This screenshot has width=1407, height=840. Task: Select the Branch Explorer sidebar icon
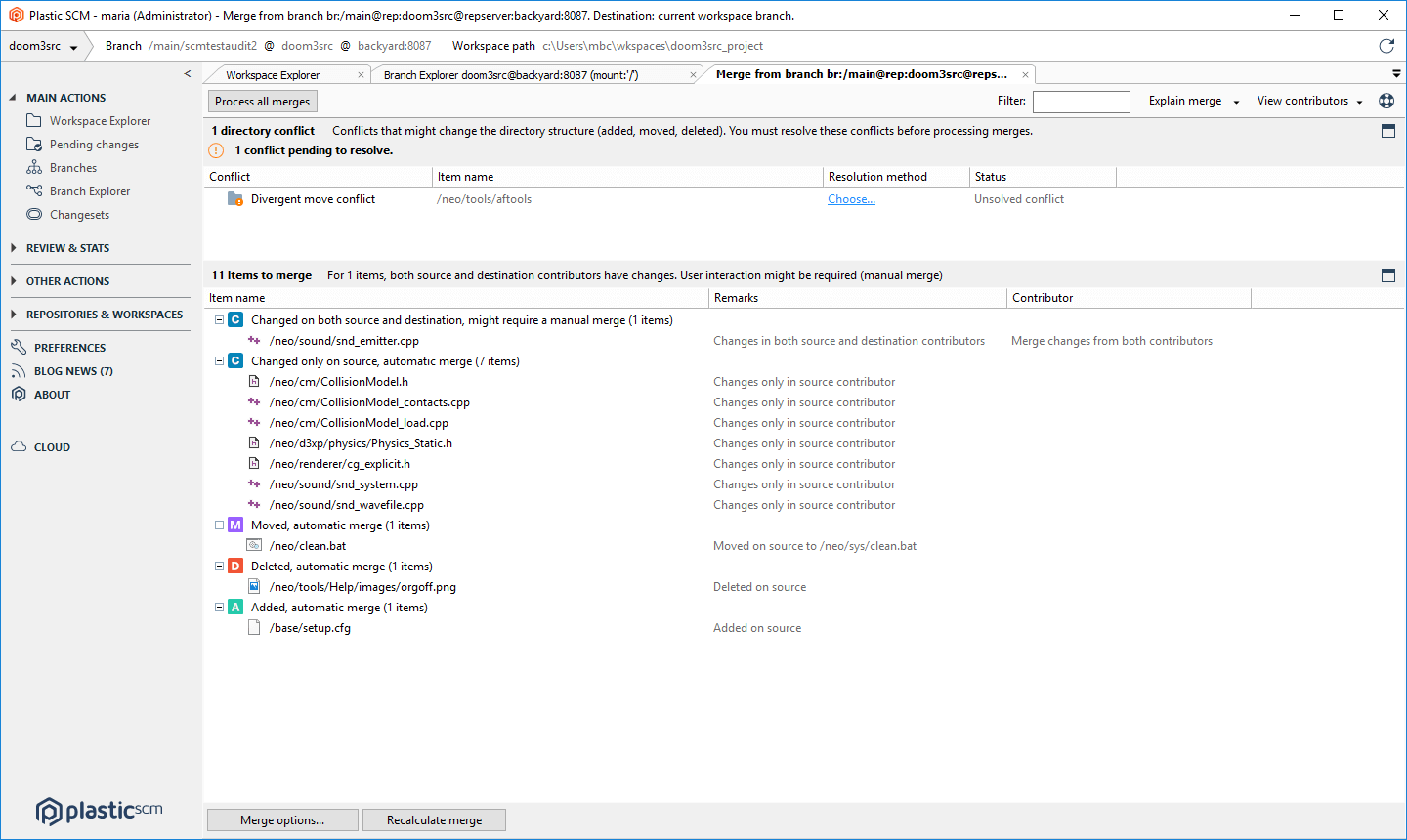pyautogui.click(x=32, y=190)
